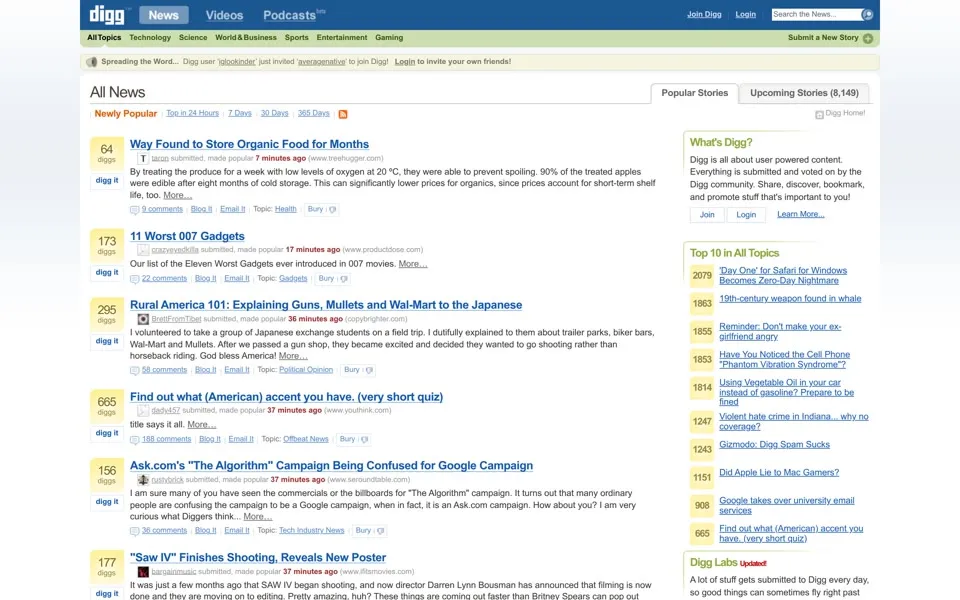Filter by 7 Days
The image size is (960, 600).
coord(239,113)
